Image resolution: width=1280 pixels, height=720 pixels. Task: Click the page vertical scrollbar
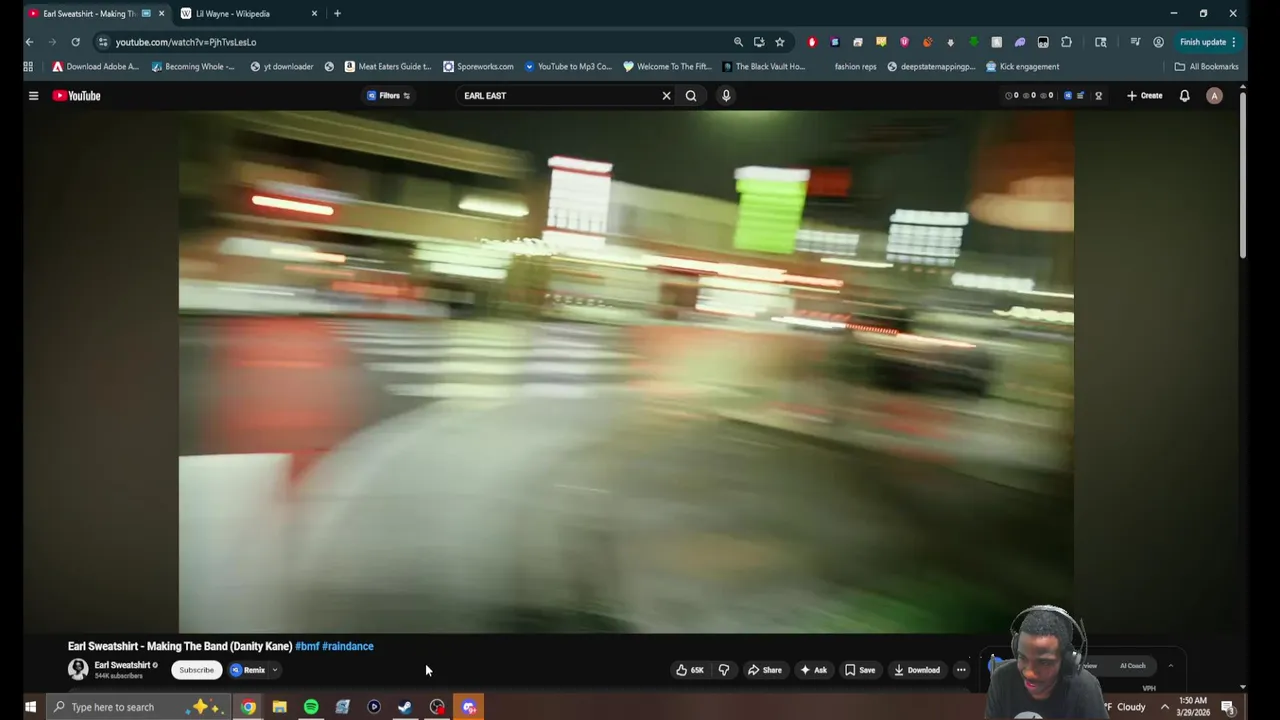click(x=1243, y=175)
